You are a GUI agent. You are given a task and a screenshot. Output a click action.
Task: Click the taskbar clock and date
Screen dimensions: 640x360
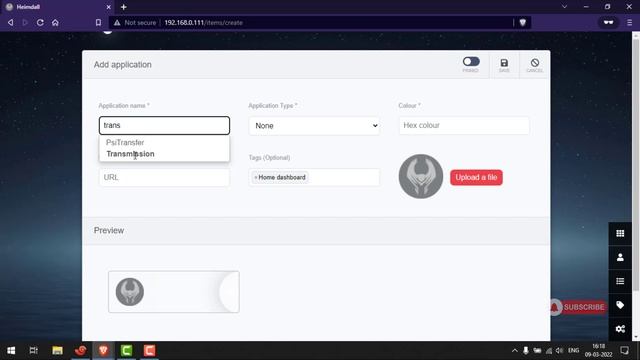tap(598, 351)
